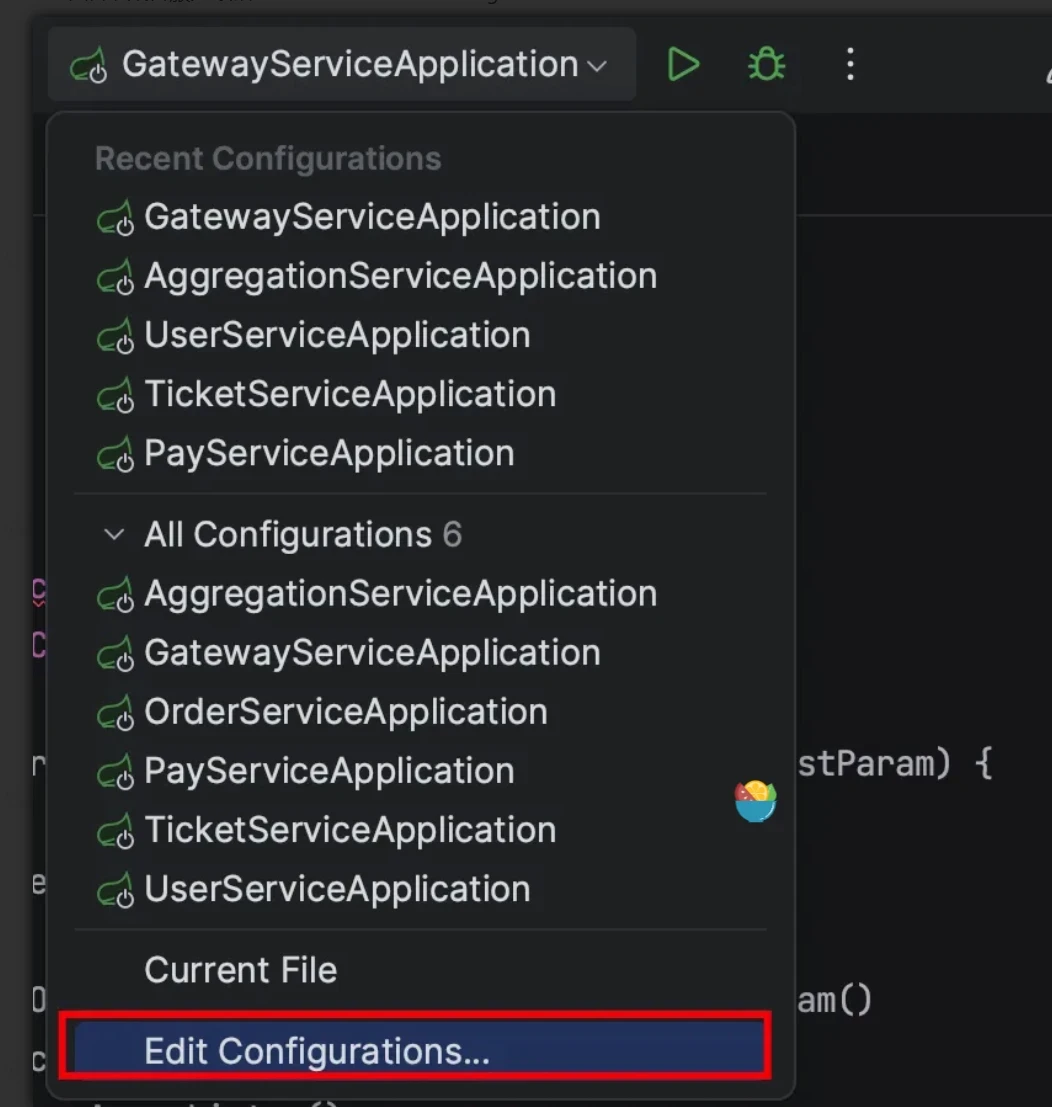
Task: Click the chevron next to GatewayServiceApplication selector
Action: click(597, 67)
